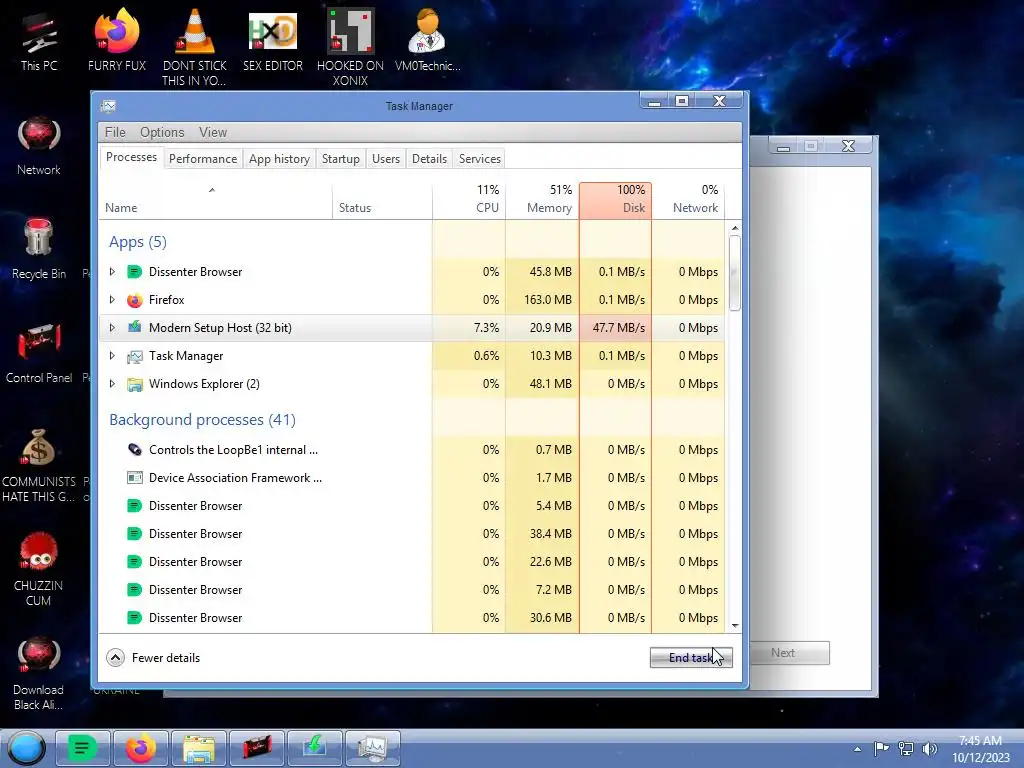Sort processes by Memory column
Image resolution: width=1024 pixels, height=768 pixels.
542,200
